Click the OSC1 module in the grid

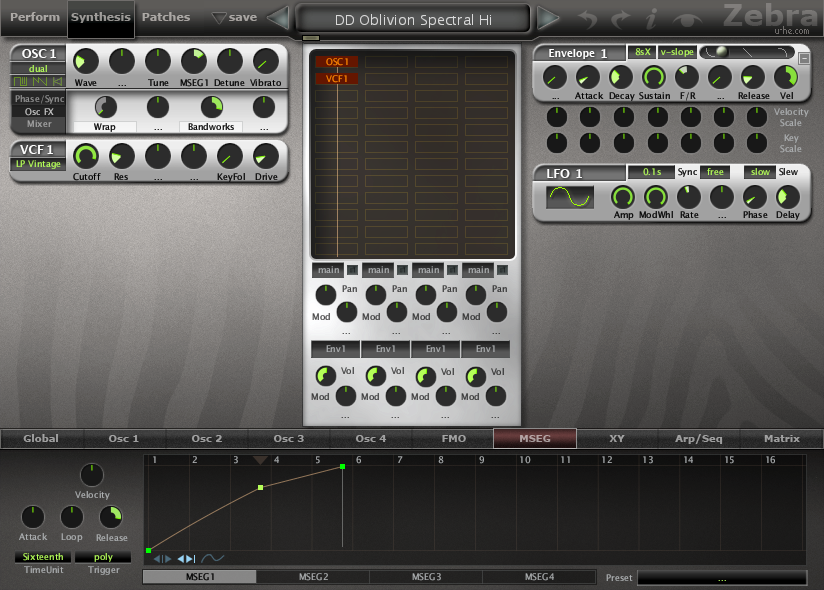pyautogui.click(x=336, y=62)
